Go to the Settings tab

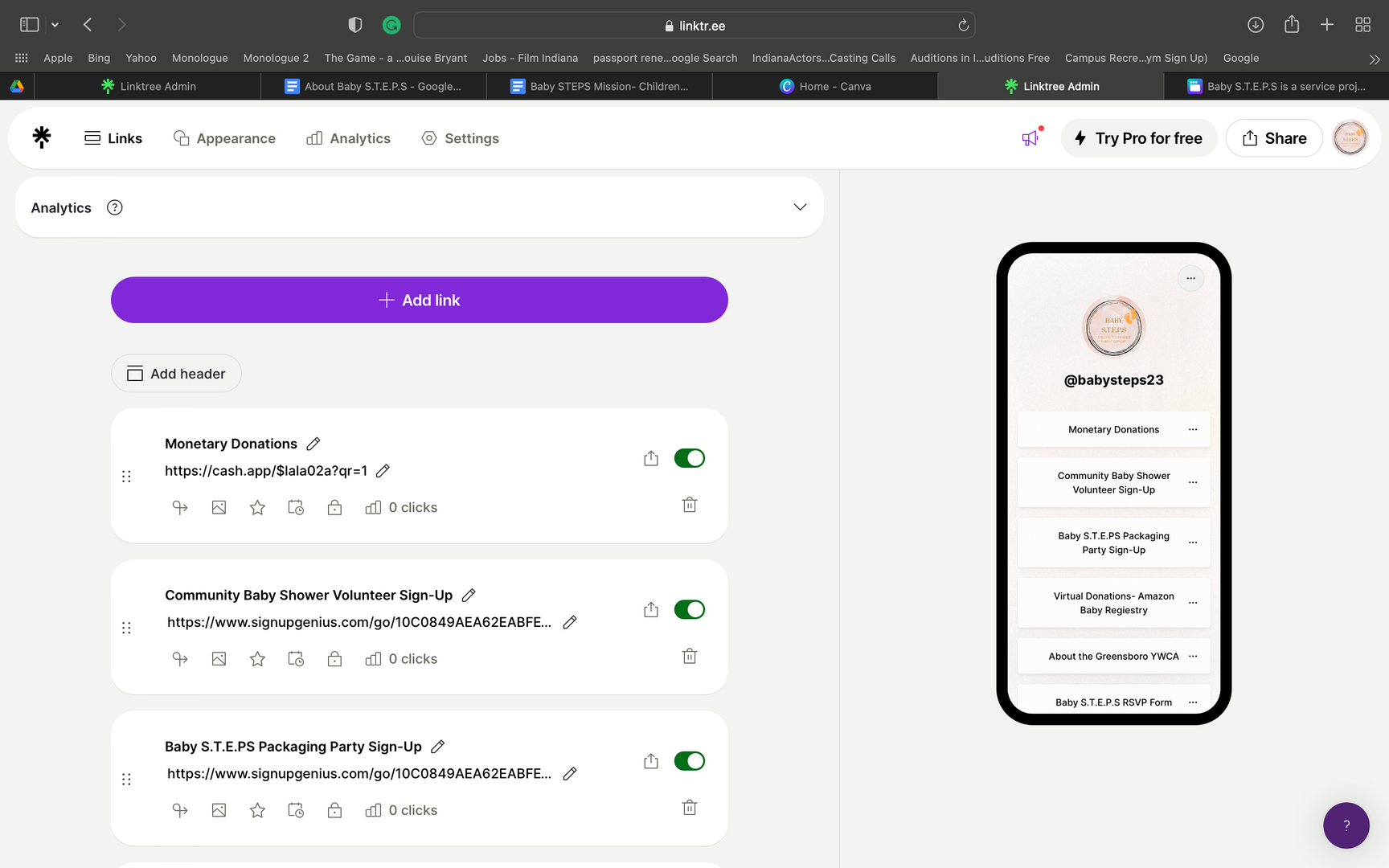click(460, 138)
